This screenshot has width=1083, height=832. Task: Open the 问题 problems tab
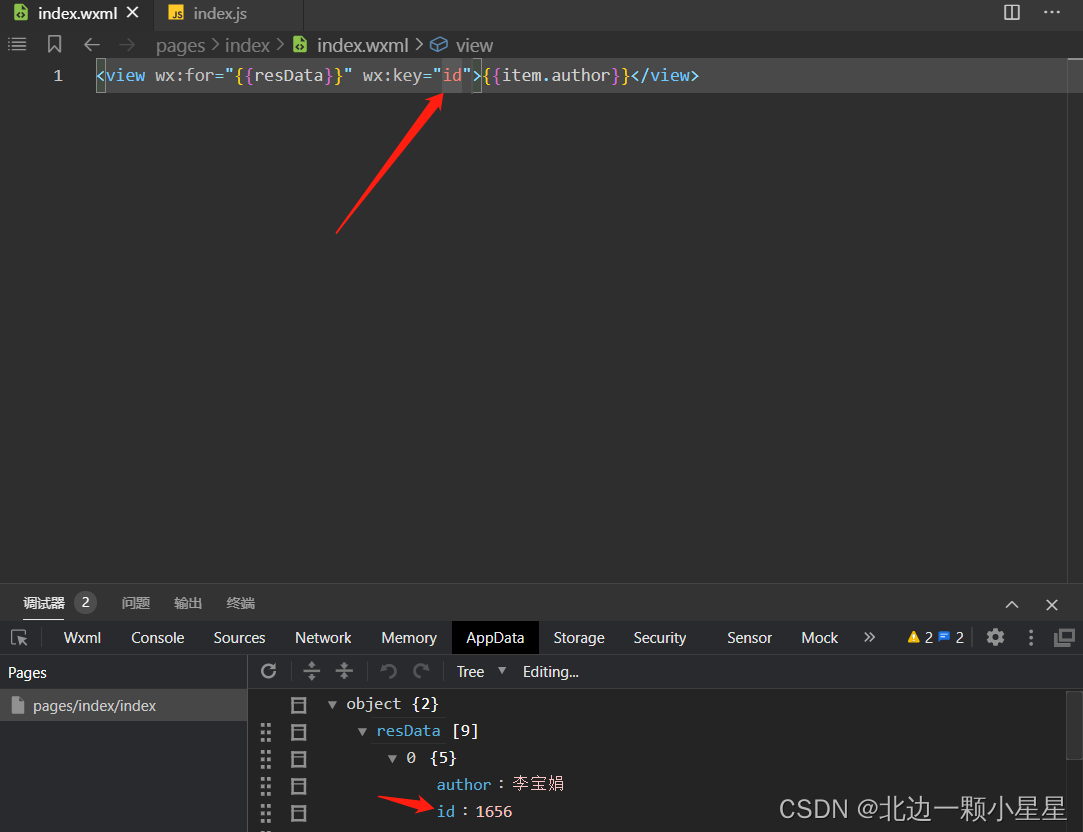[x=135, y=603]
